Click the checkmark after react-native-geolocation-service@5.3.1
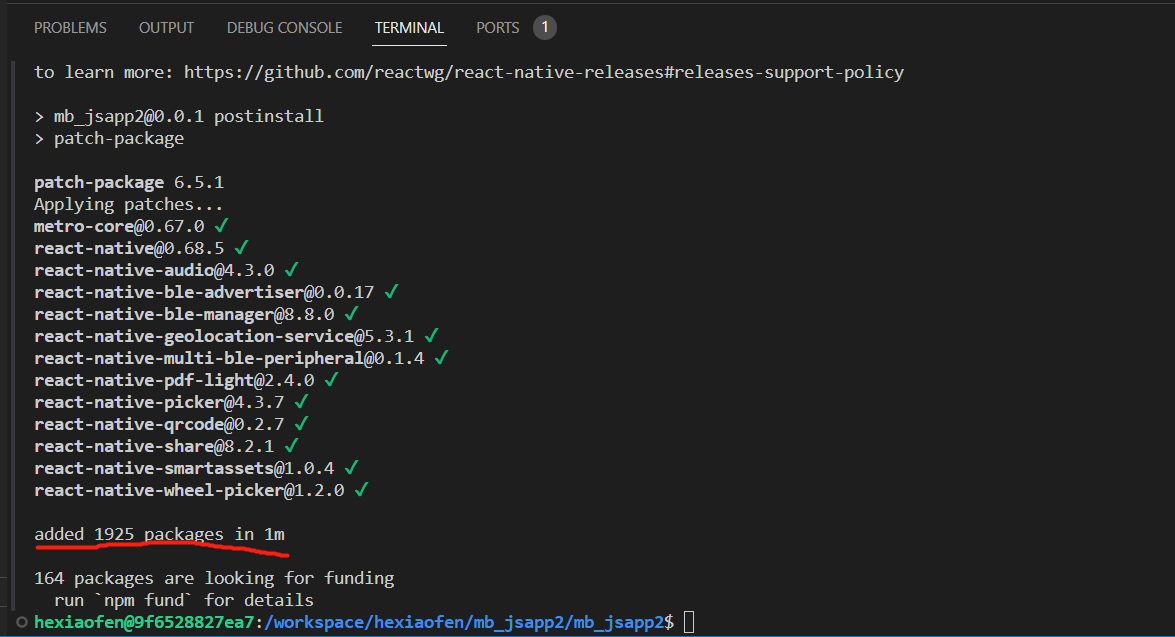The width and height of the screenshot is (1175, 637). (x=432, y=336)
